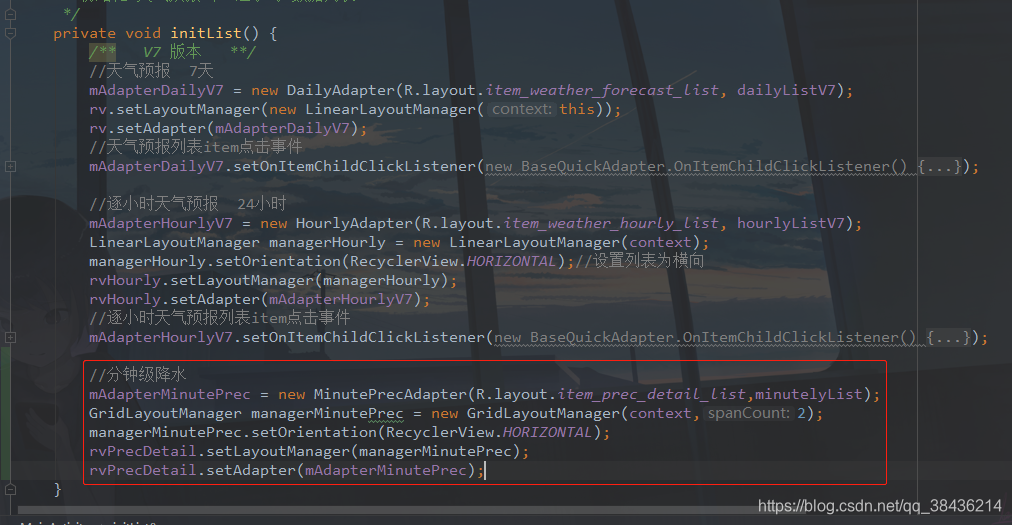Screen dimensions: 1012x525
Task: Expand {...} placeholder on mAdapterDailyV7 listener line
Action: click(939, 167)
